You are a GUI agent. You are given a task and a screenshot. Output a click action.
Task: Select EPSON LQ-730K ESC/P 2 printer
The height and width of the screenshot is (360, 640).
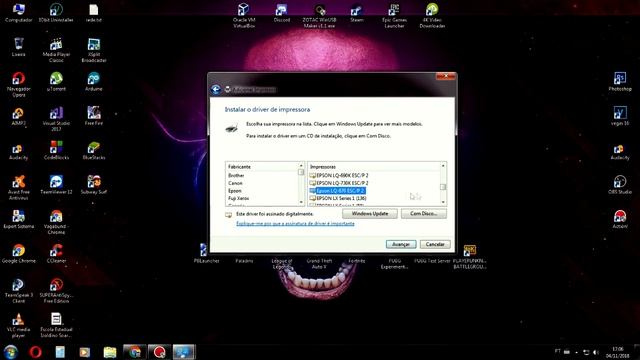pos(339,183)
